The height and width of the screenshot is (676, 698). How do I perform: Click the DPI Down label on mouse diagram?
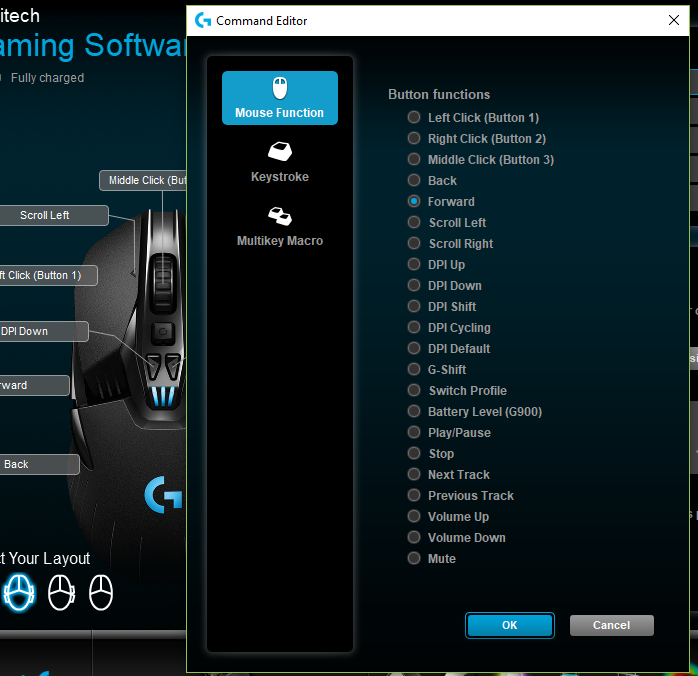(44, 332)
